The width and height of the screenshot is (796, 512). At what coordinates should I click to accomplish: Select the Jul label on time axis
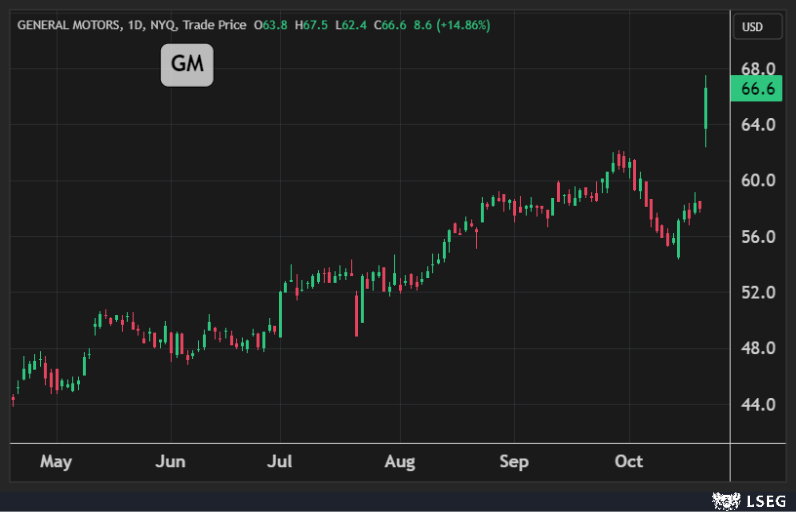tap(281, 462)
